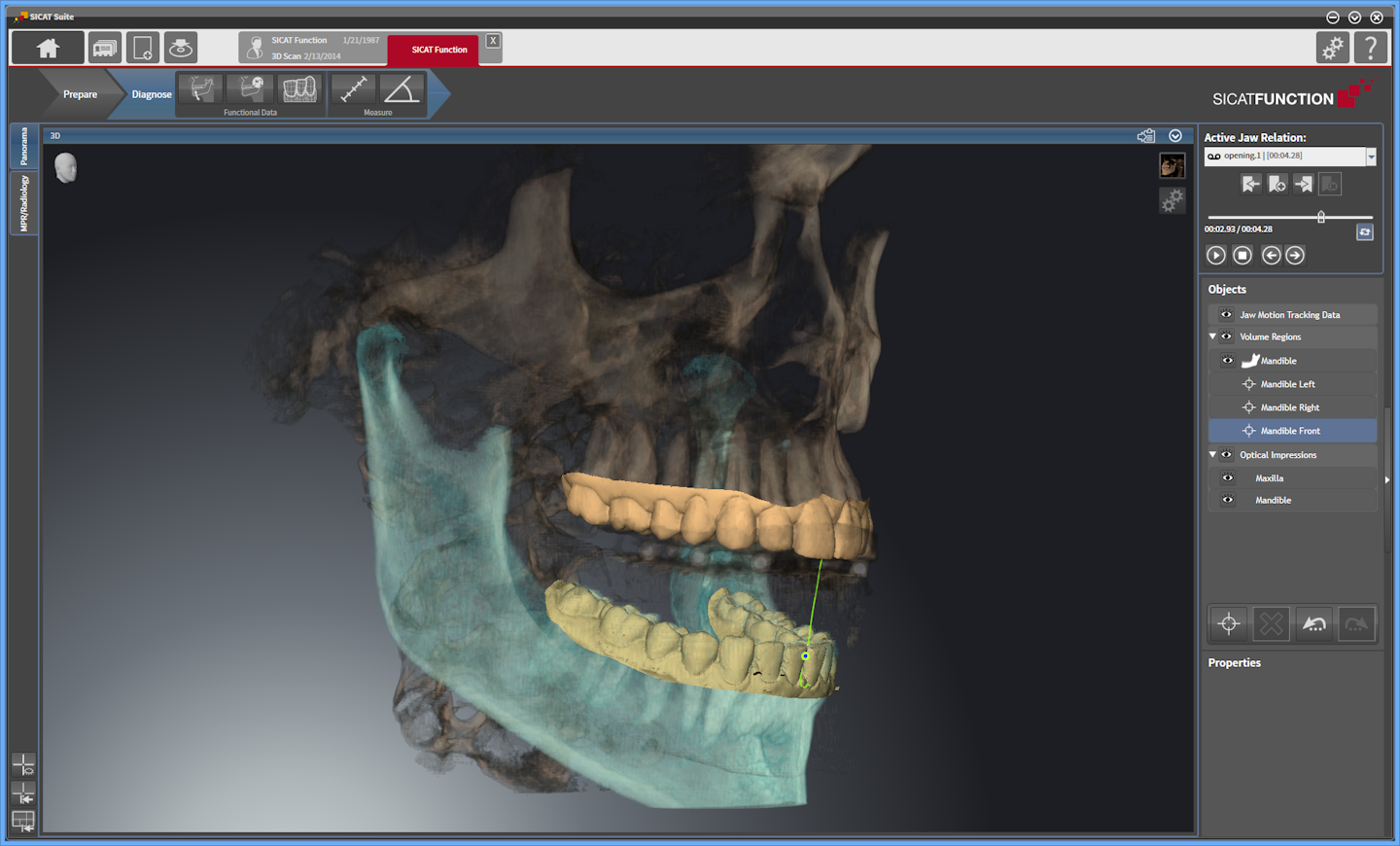
Task: Click the add bookmark icon for jaw relation
Action: 1277,184
